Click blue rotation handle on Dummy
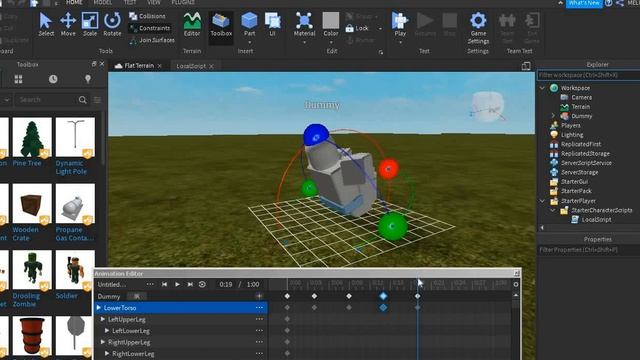Image resolution: width=640 pixels, height=360 pixels. point(316,136)
